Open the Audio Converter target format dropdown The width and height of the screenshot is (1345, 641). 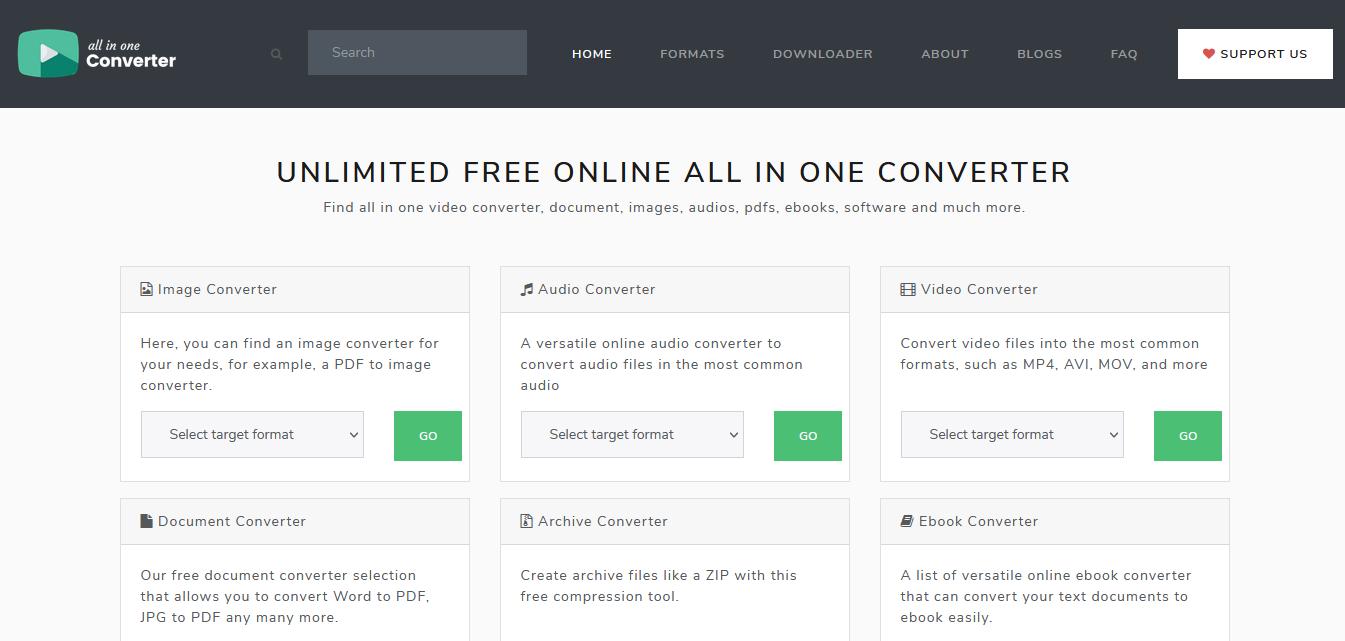(x=632, y=435)
